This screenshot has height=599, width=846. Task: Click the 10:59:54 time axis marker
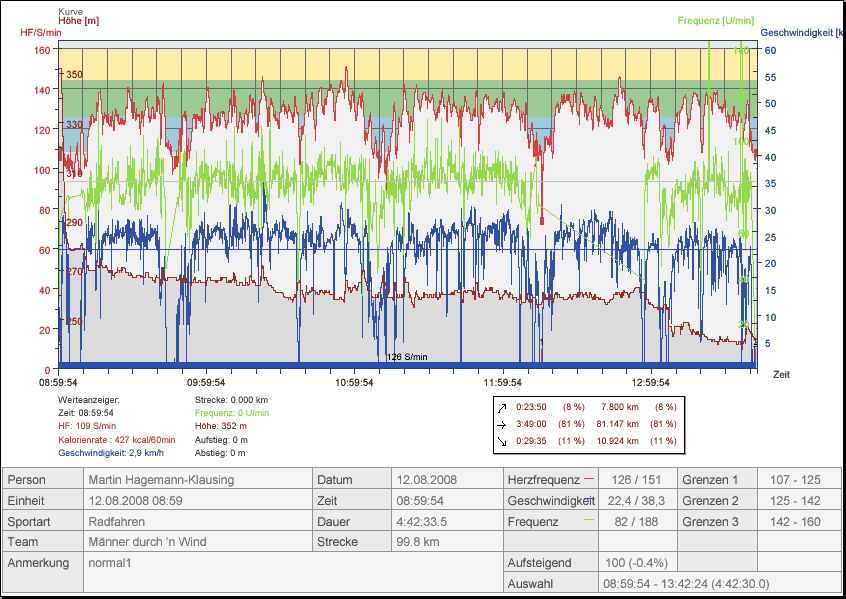click(354, 382)
